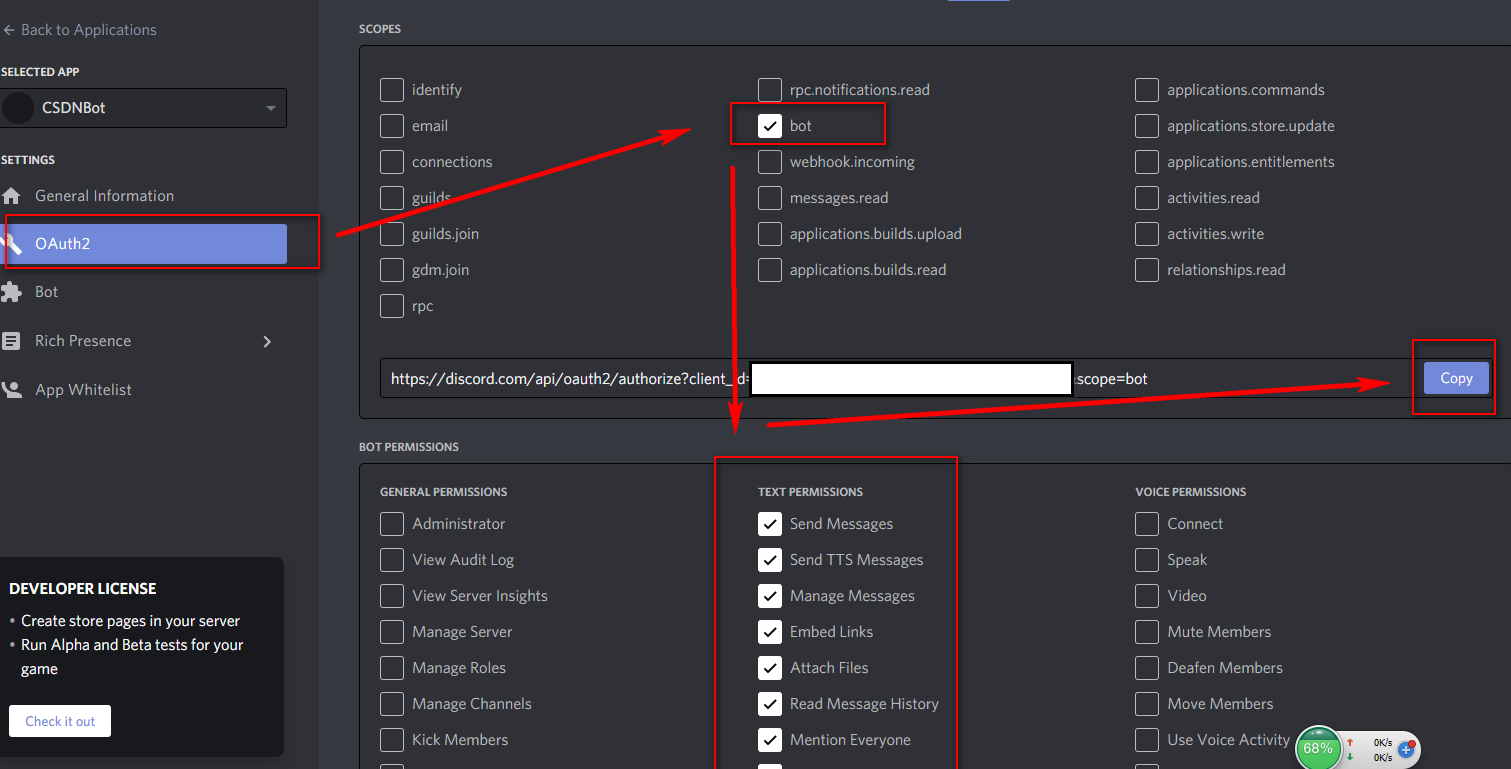This screenshot has width=1511, height=769.
Task: Select the OAuth2 settings page
Action: pos(143,244)
